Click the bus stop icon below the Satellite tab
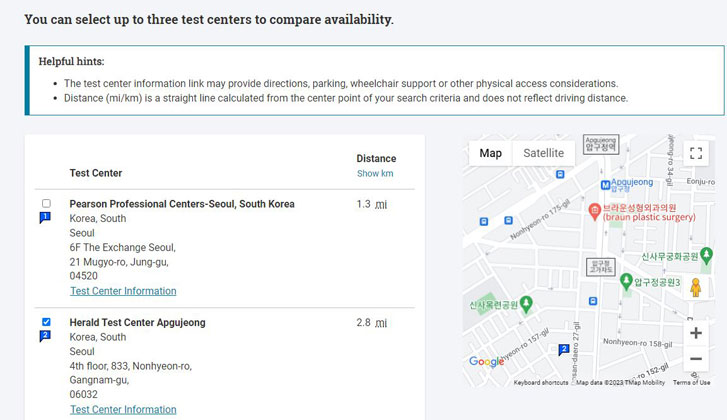The height and width of the screenshot is (420, 727). (560, 174)
